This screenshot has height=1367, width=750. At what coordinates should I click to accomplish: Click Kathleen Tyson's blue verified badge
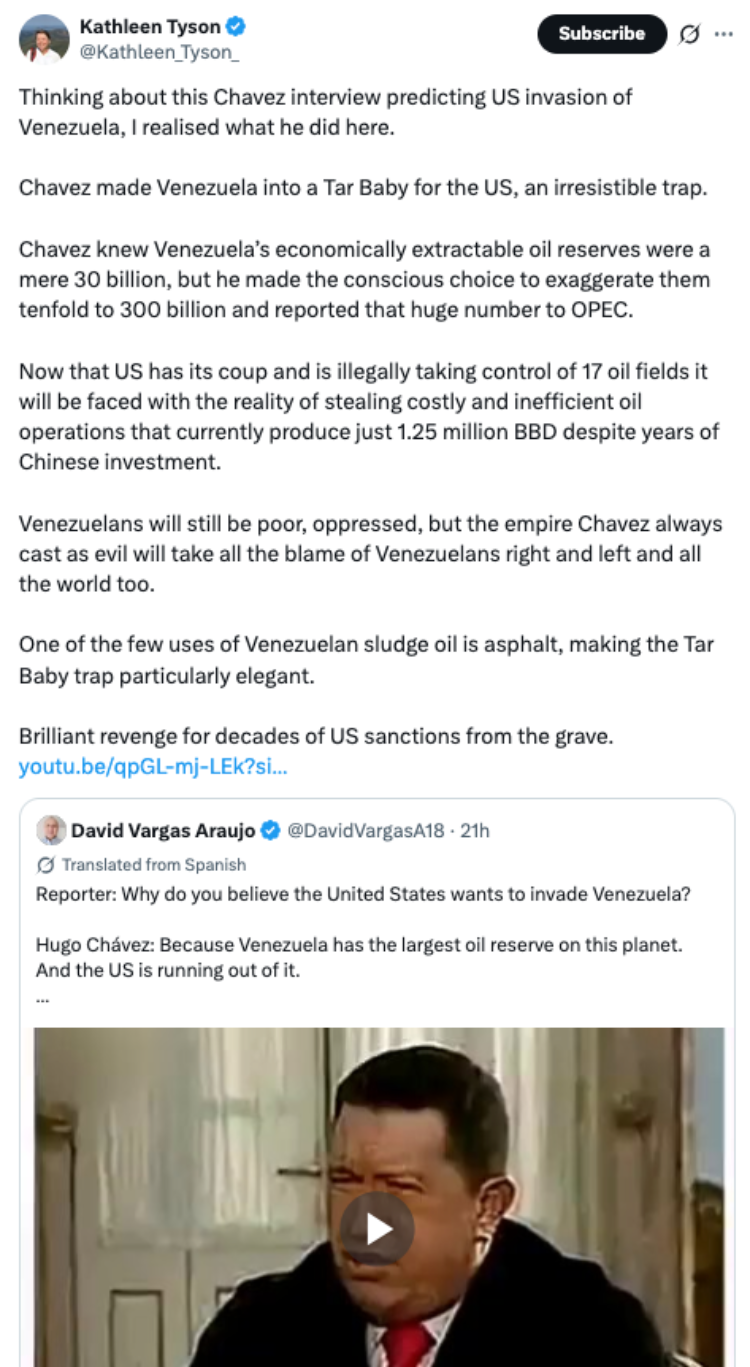coord(237,27)
